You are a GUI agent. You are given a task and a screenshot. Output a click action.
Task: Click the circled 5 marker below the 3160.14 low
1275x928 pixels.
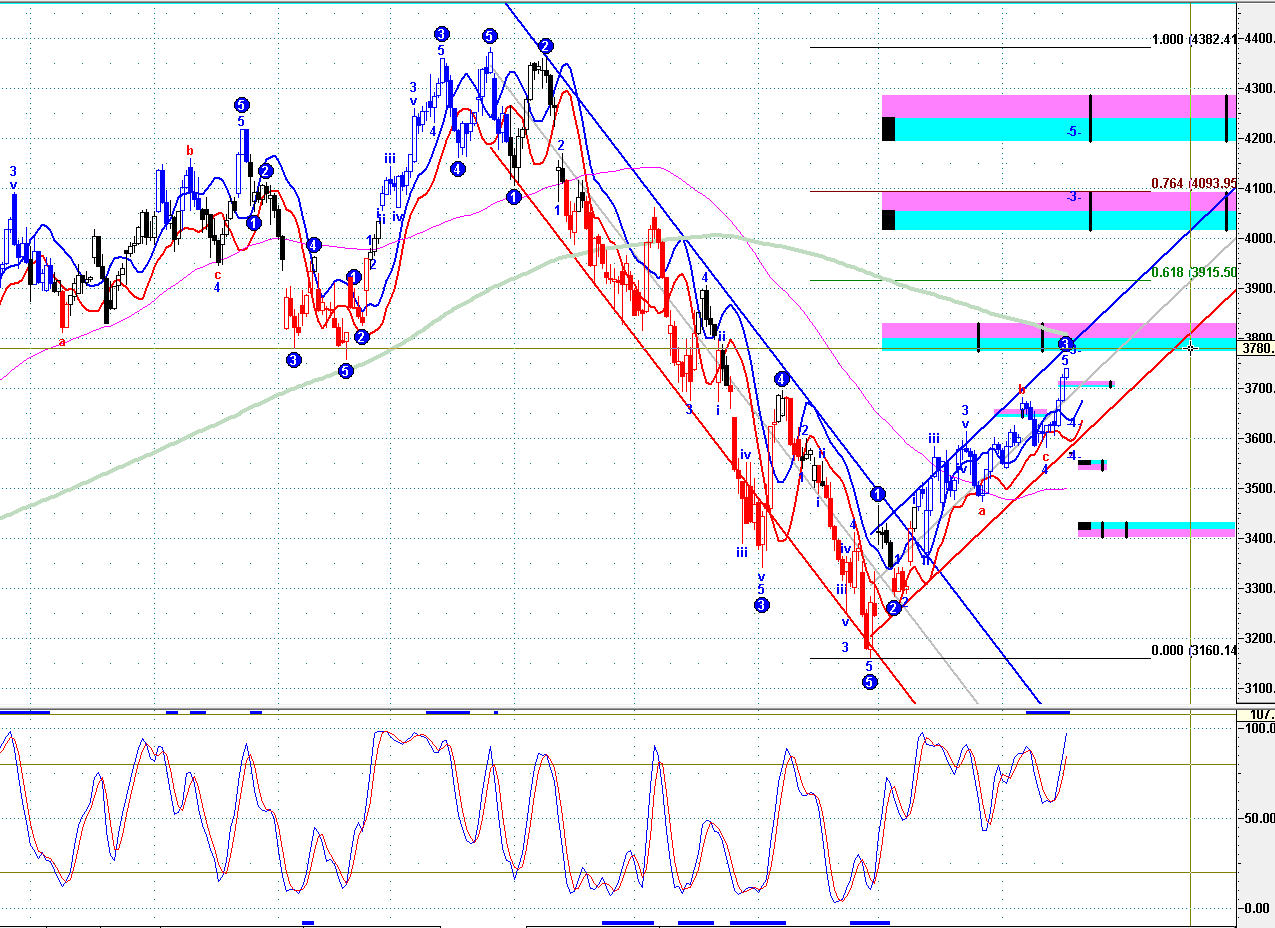click(x=869, y=682)
